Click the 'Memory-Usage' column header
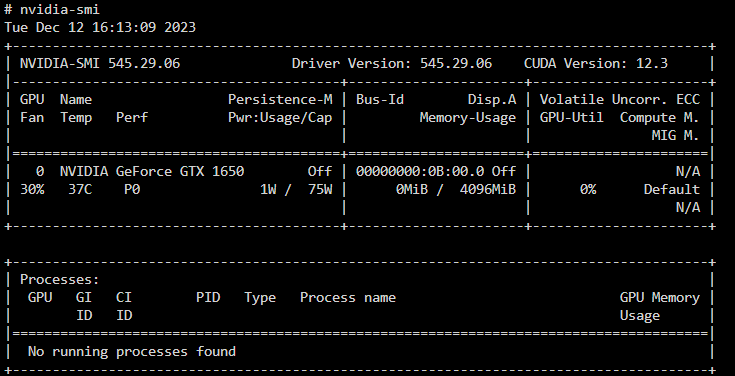The image size is (735, 376). (468, 118)
